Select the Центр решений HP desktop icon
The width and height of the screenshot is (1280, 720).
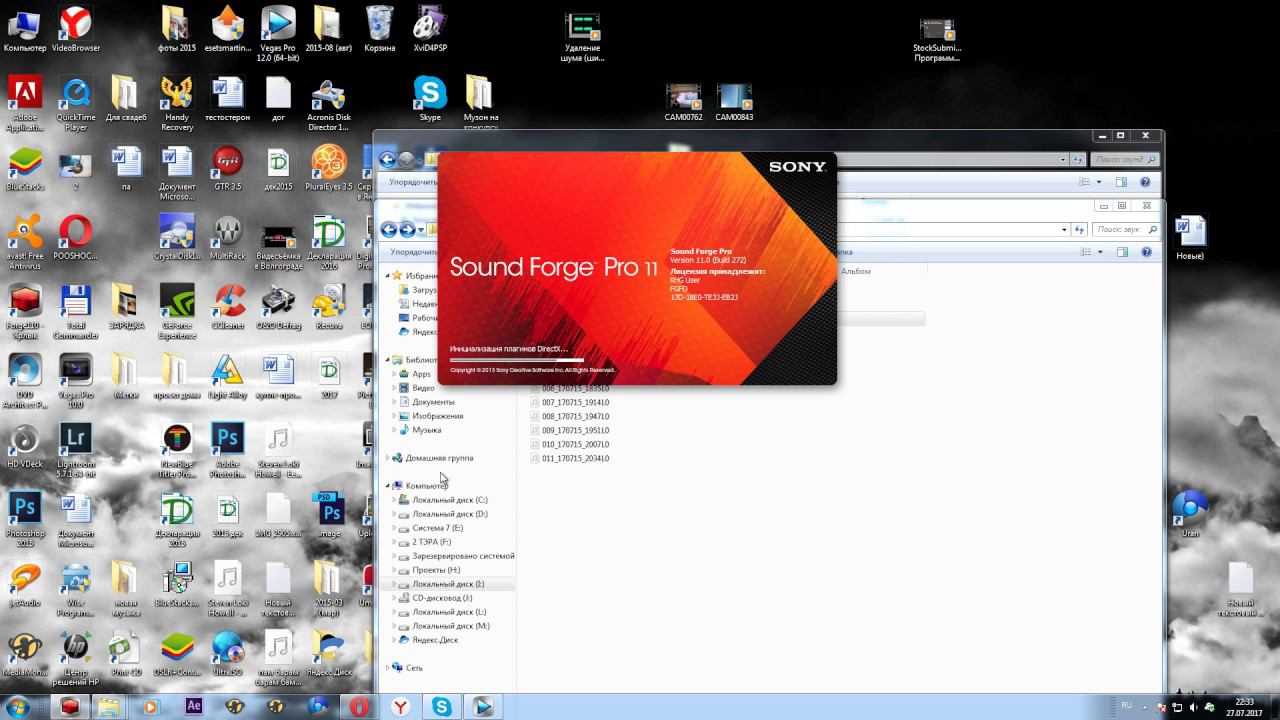pyautogui.click(x=76, y=660)
